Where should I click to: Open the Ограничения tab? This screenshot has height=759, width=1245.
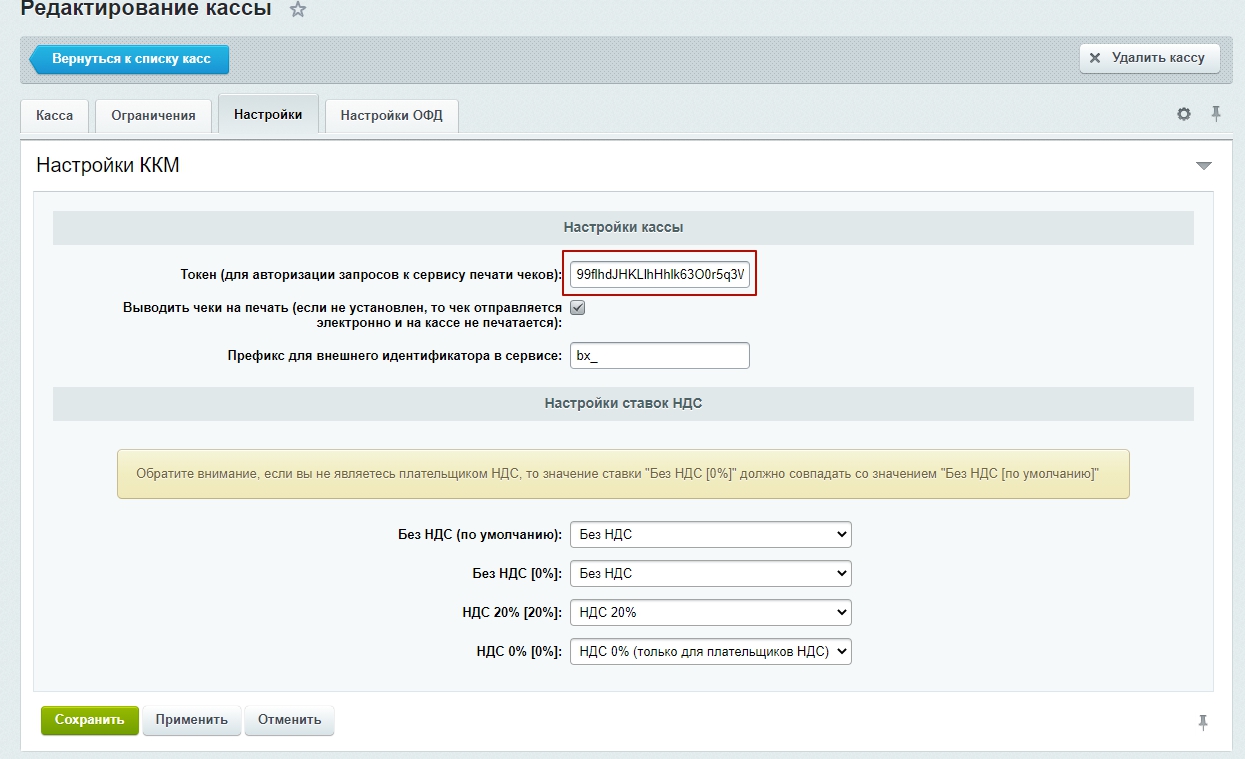coord(153,115)
